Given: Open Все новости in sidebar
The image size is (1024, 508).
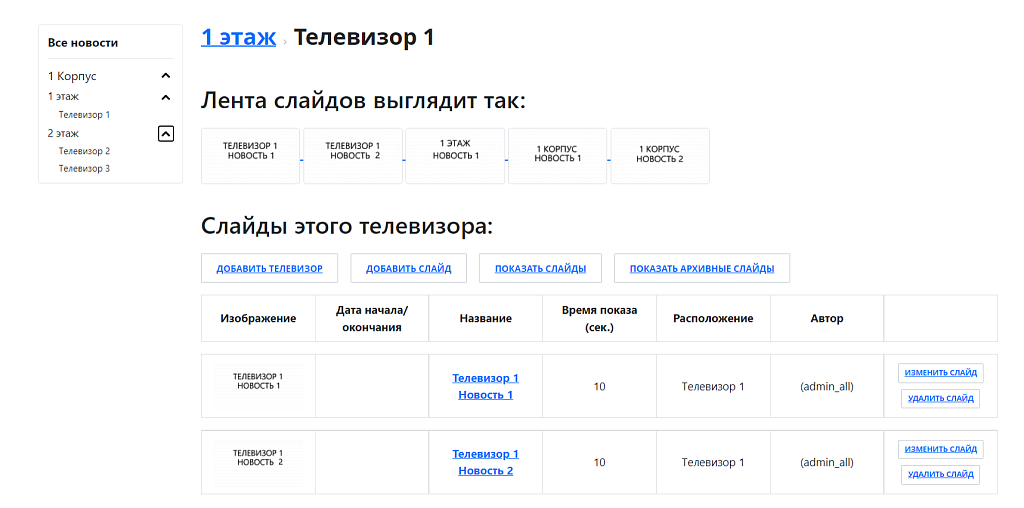Looking at the screenshot, I should point(83,43).
